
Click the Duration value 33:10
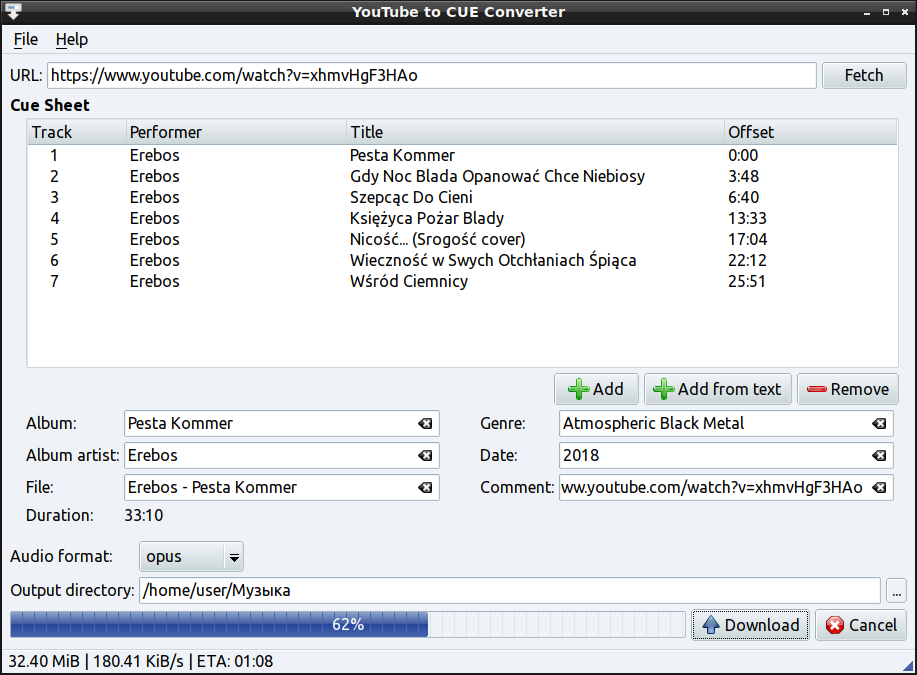point(144,516)
